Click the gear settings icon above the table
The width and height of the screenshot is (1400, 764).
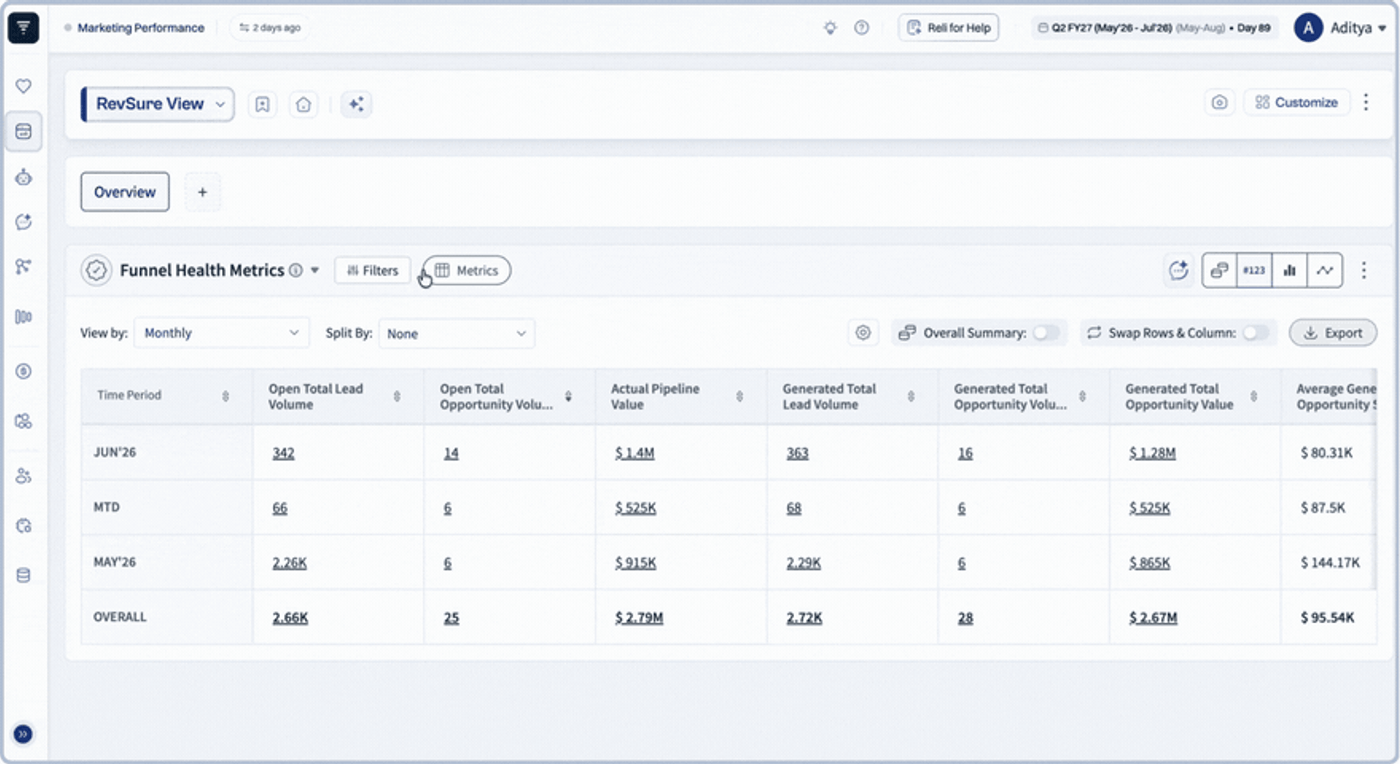point(863,333)
